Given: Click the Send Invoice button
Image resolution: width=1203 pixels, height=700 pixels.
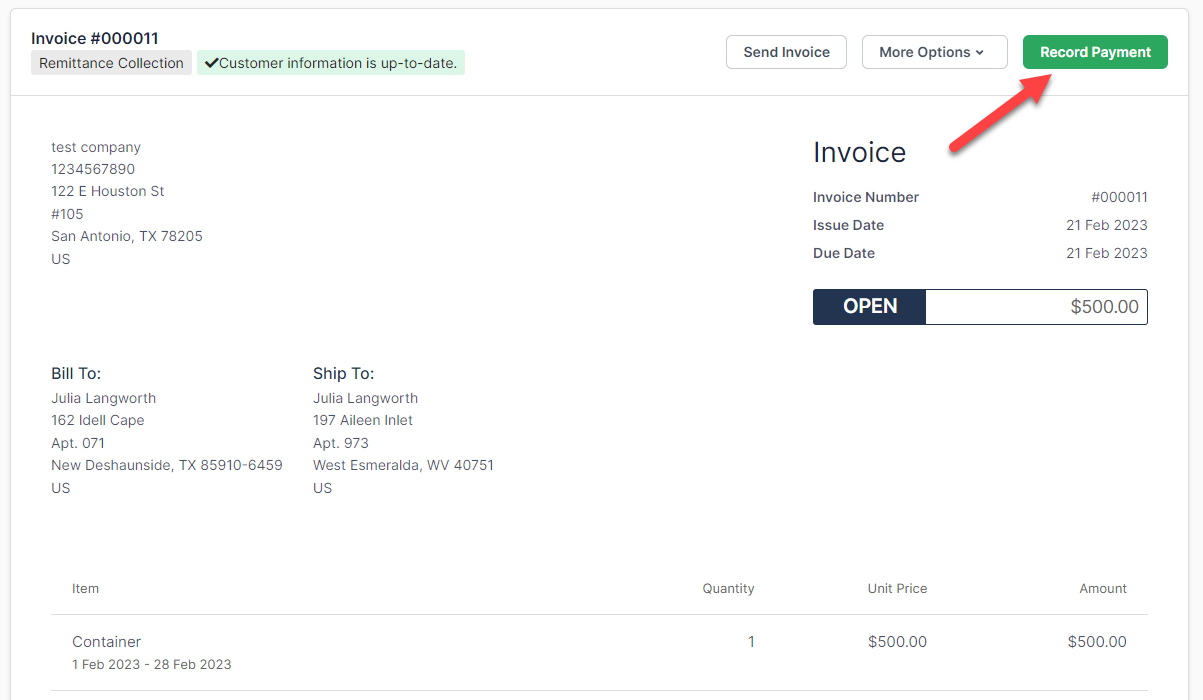Looking at the screenshot, I should [786, 51].
